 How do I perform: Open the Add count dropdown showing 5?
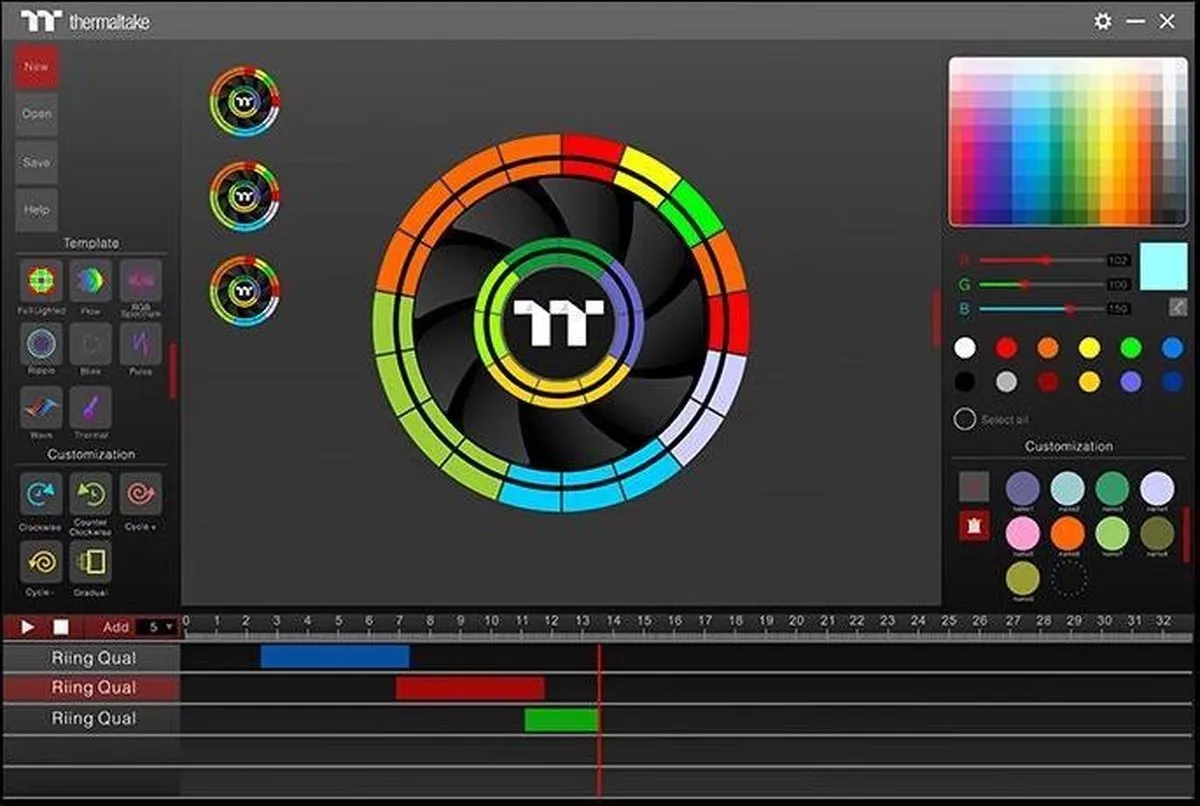(x=158, y=627)
